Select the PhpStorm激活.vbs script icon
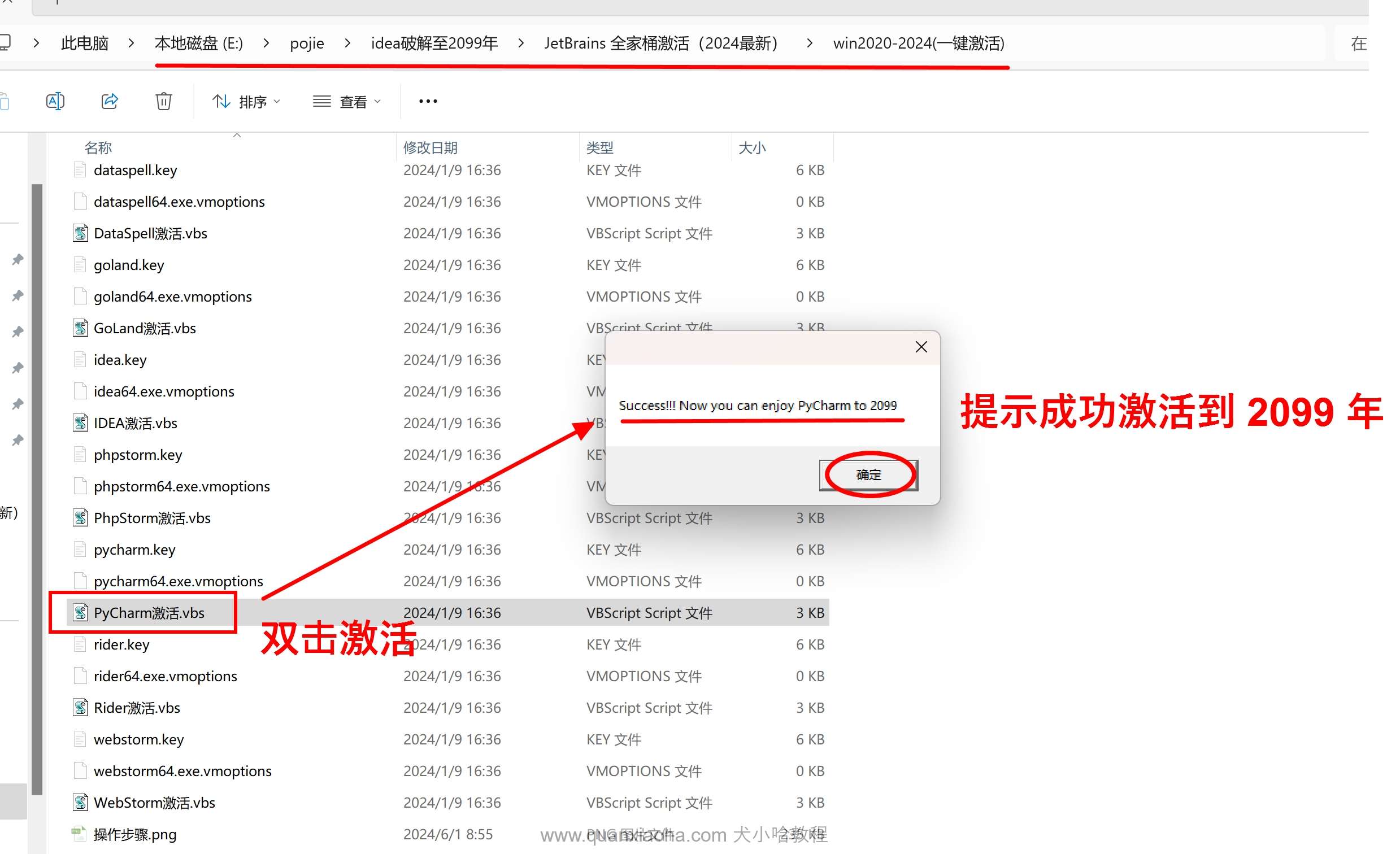Viewport: 1400px width, 854px height. [x=80, y=517]
